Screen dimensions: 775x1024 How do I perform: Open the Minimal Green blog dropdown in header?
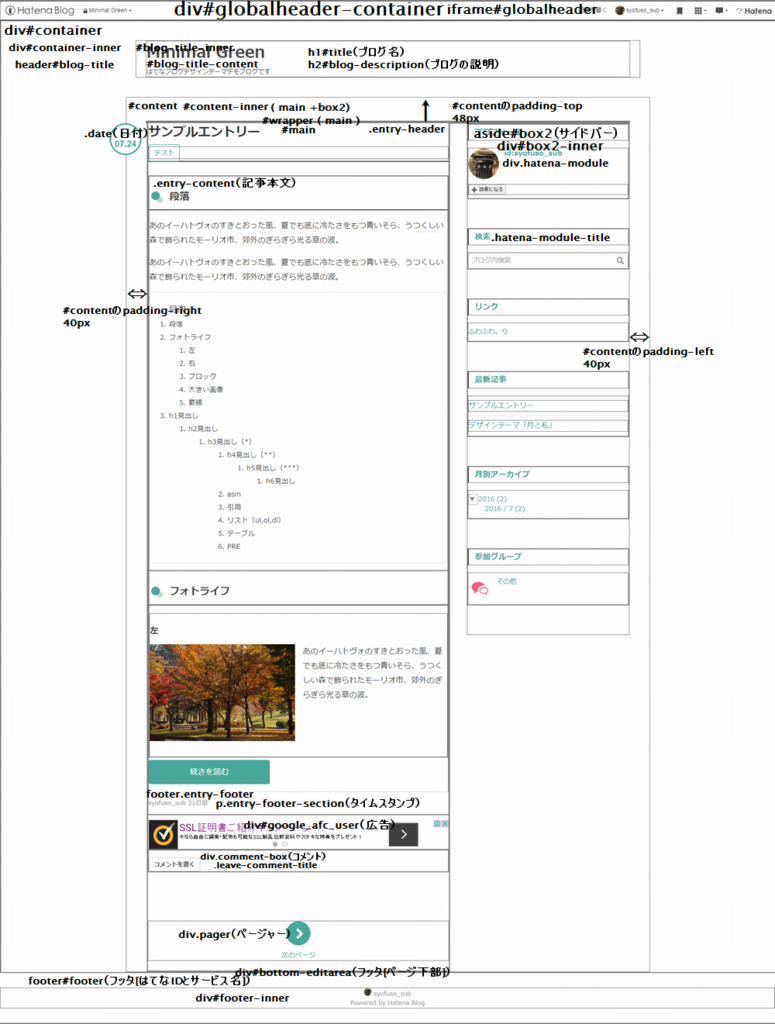[107, 10]
